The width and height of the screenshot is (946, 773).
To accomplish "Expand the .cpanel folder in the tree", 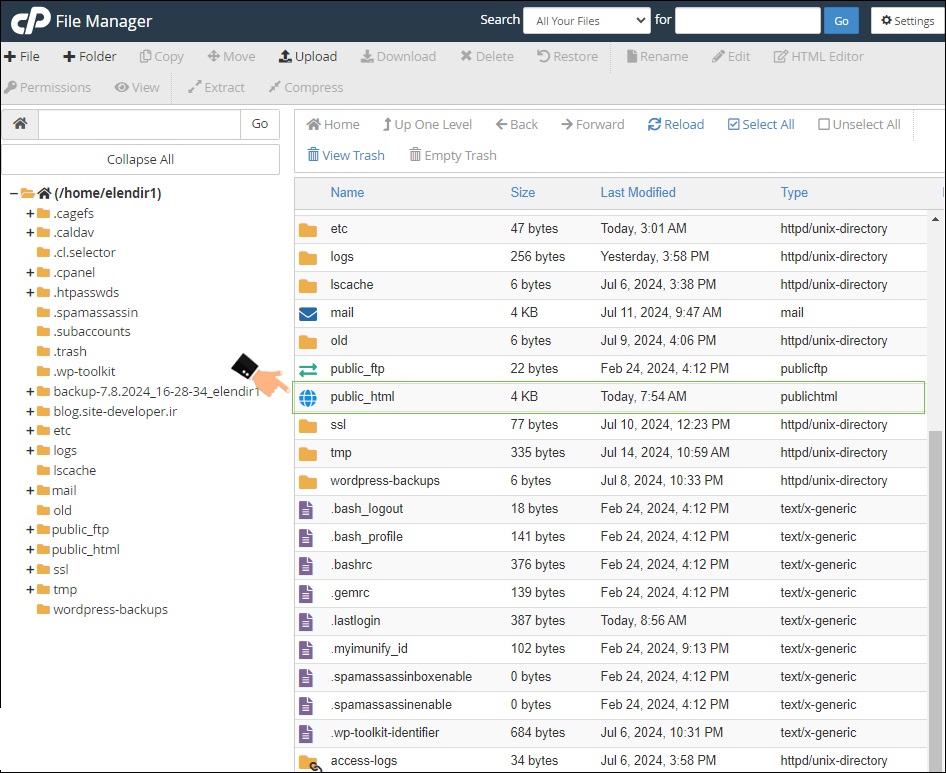I will coord(30,272).
